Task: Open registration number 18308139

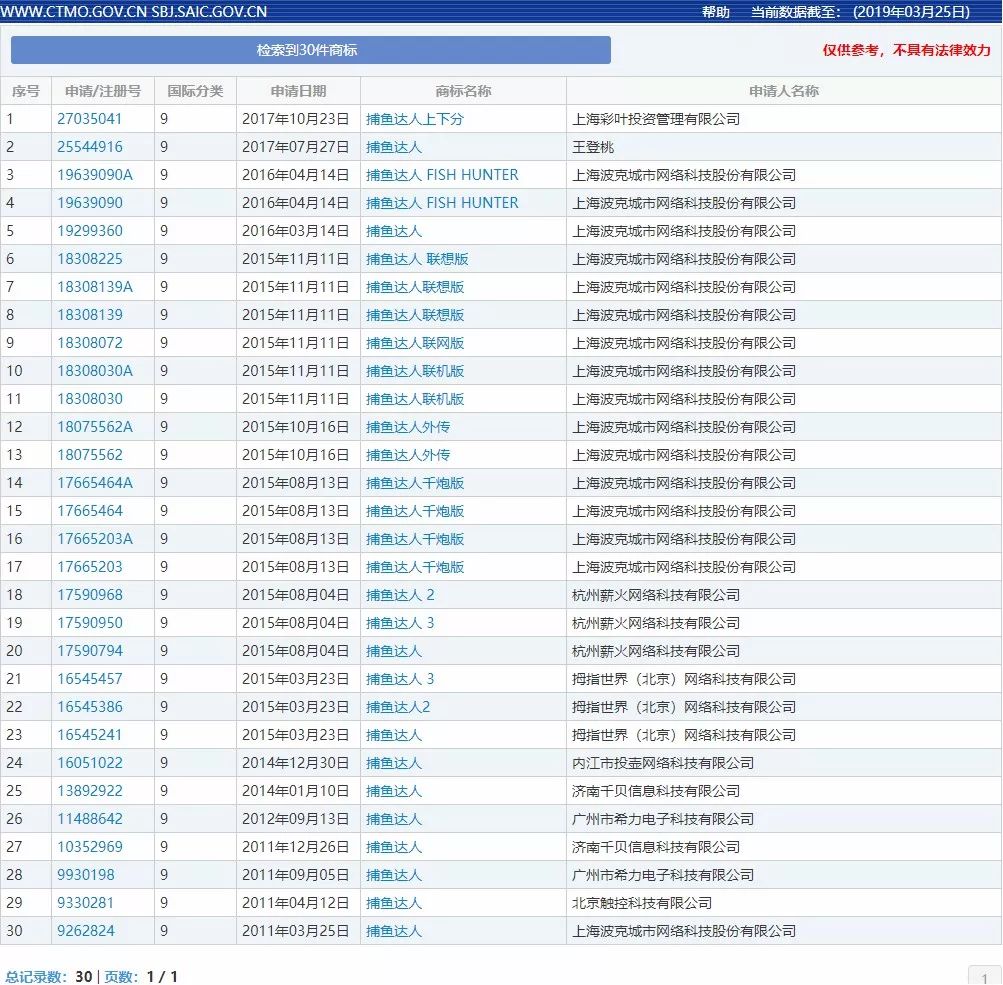Action: point(90,315)
